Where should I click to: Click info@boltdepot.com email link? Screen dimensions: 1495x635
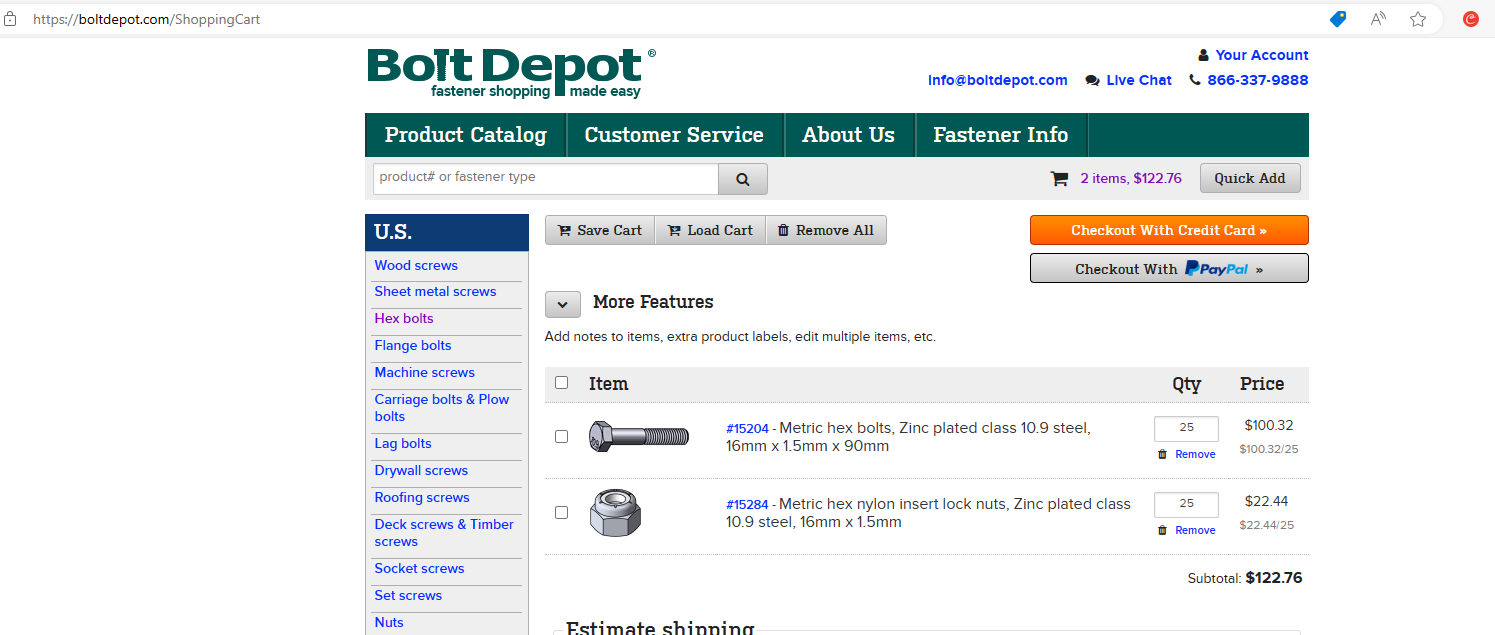tap(998, 80)
